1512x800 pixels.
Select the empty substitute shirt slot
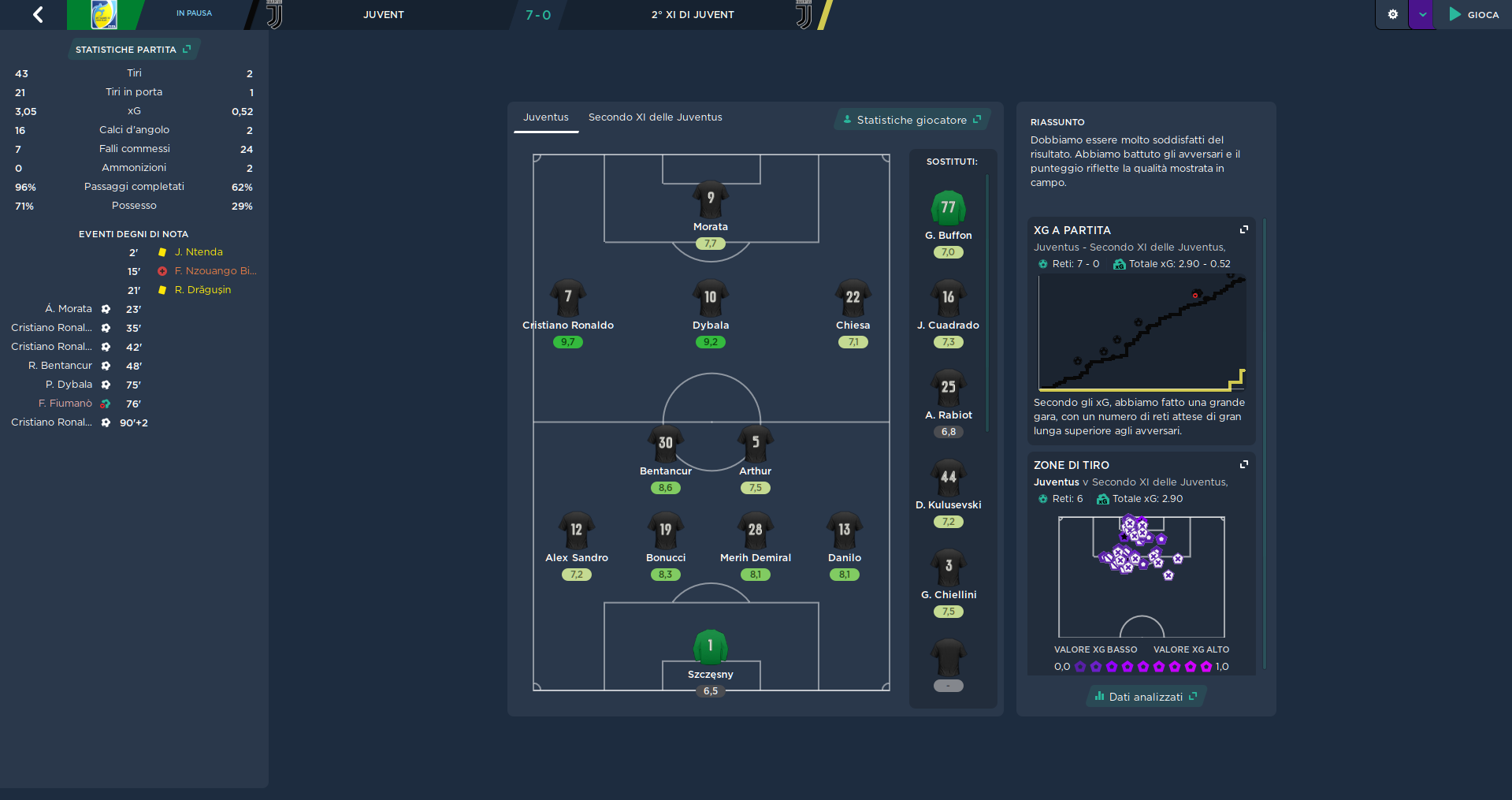coord(949,657)
